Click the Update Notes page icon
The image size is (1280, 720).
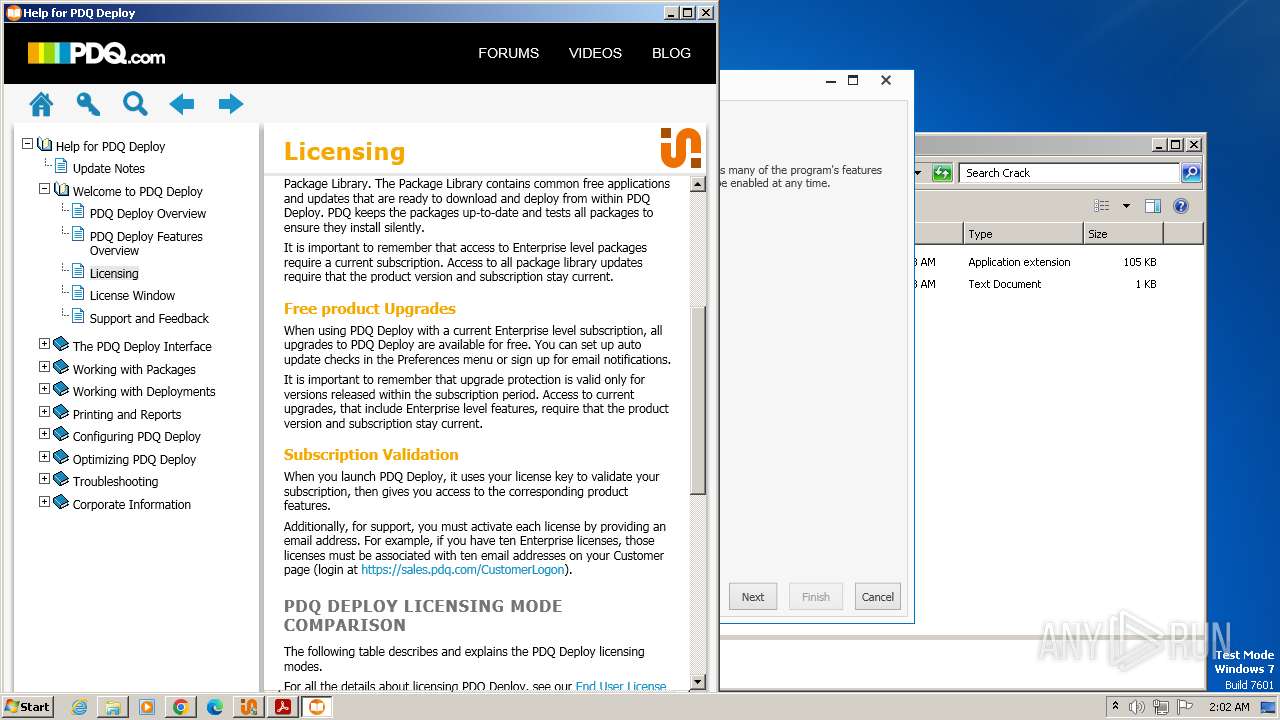pos(62,167)
